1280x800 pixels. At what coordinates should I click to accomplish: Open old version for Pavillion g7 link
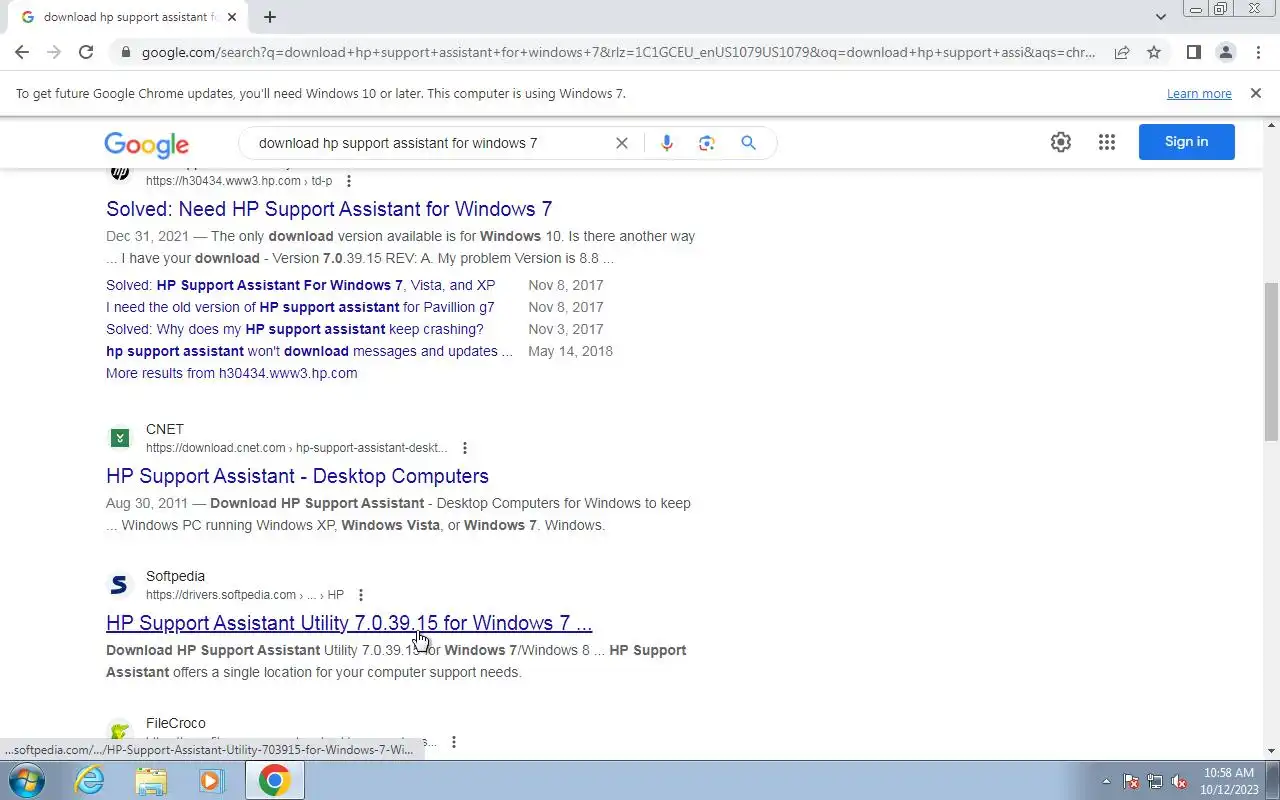300,307
